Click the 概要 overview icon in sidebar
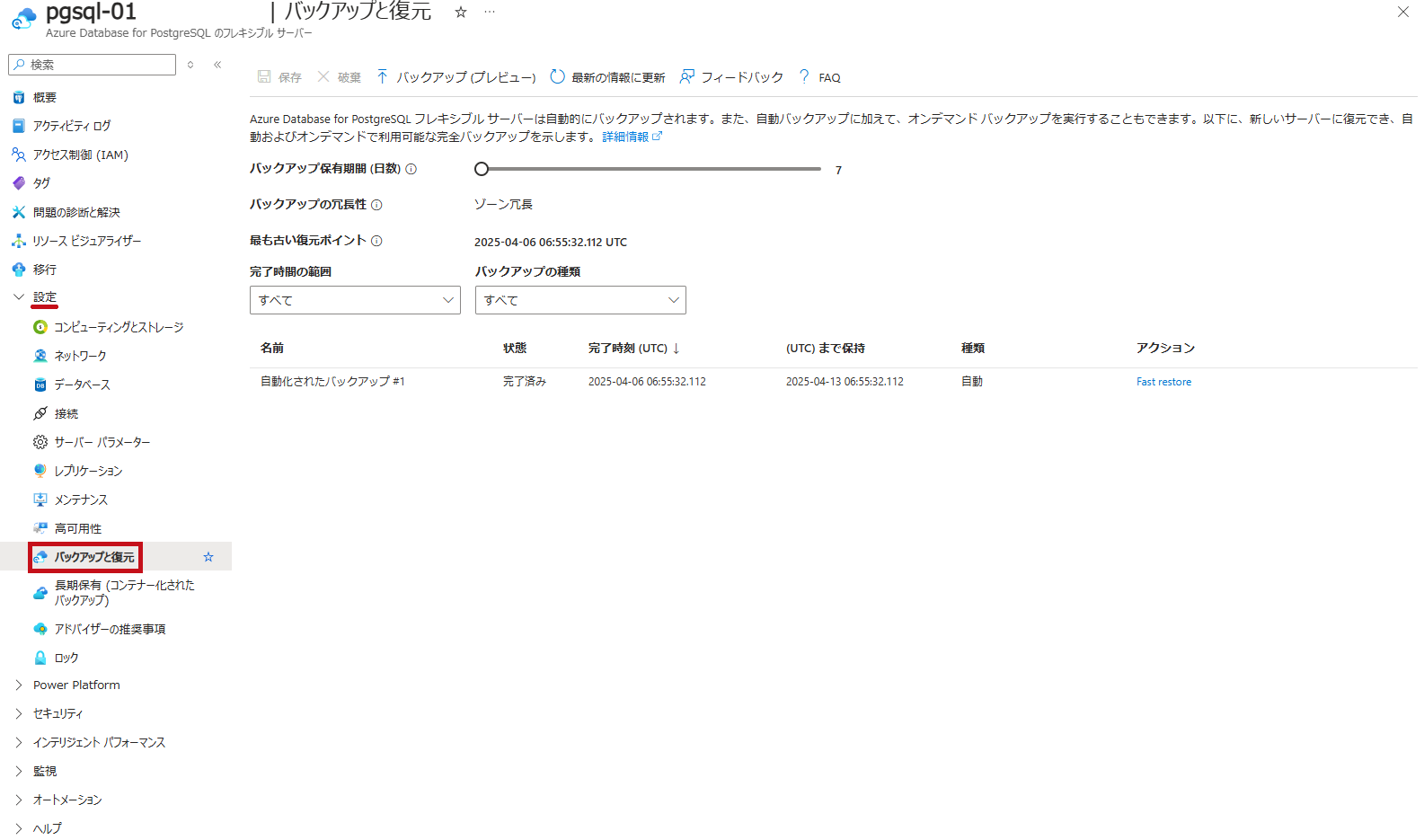The height and width of the screenshot is (840, 1424). coord(18,97)
